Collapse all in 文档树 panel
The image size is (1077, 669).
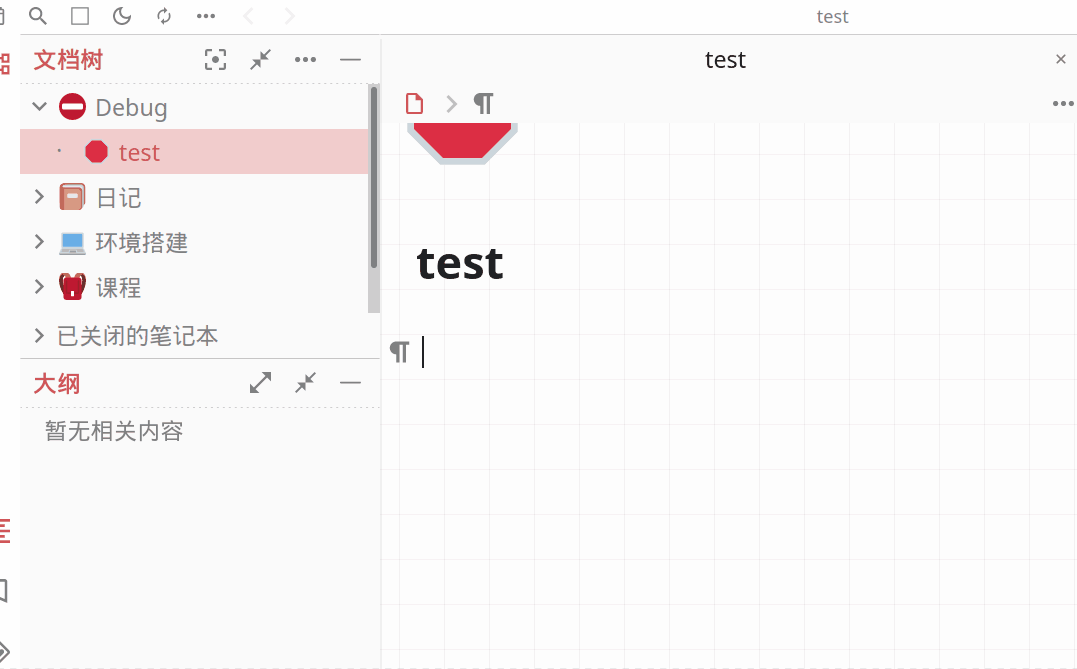[260, 60]
